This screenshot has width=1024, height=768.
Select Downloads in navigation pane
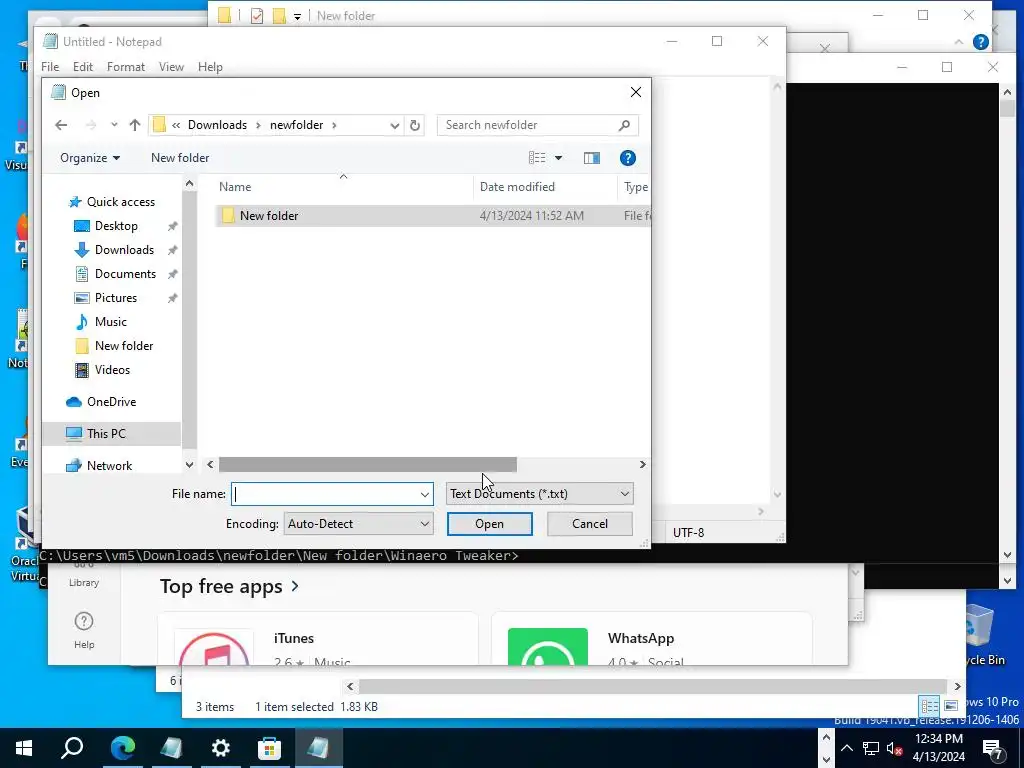click(x=124, y=250)
